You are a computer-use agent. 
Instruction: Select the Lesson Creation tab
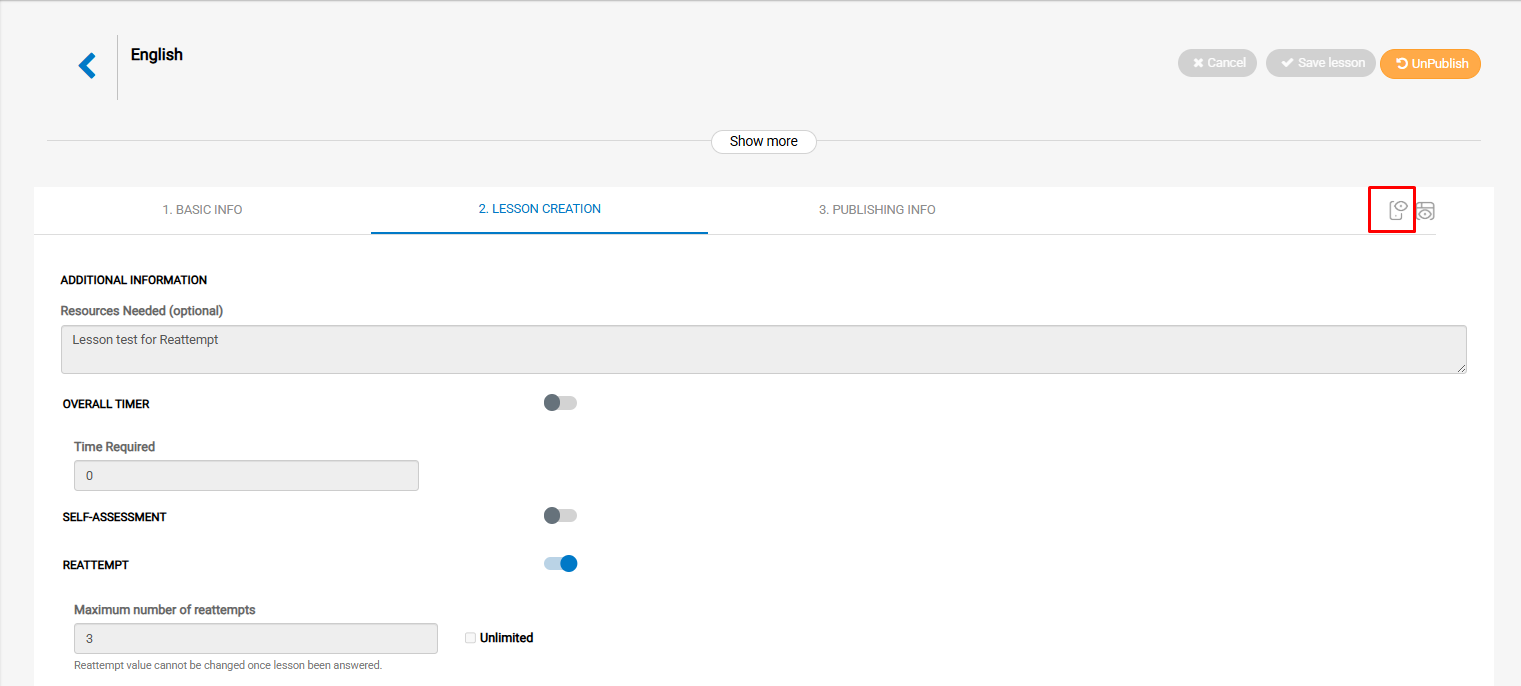click(x=539, y=209)
